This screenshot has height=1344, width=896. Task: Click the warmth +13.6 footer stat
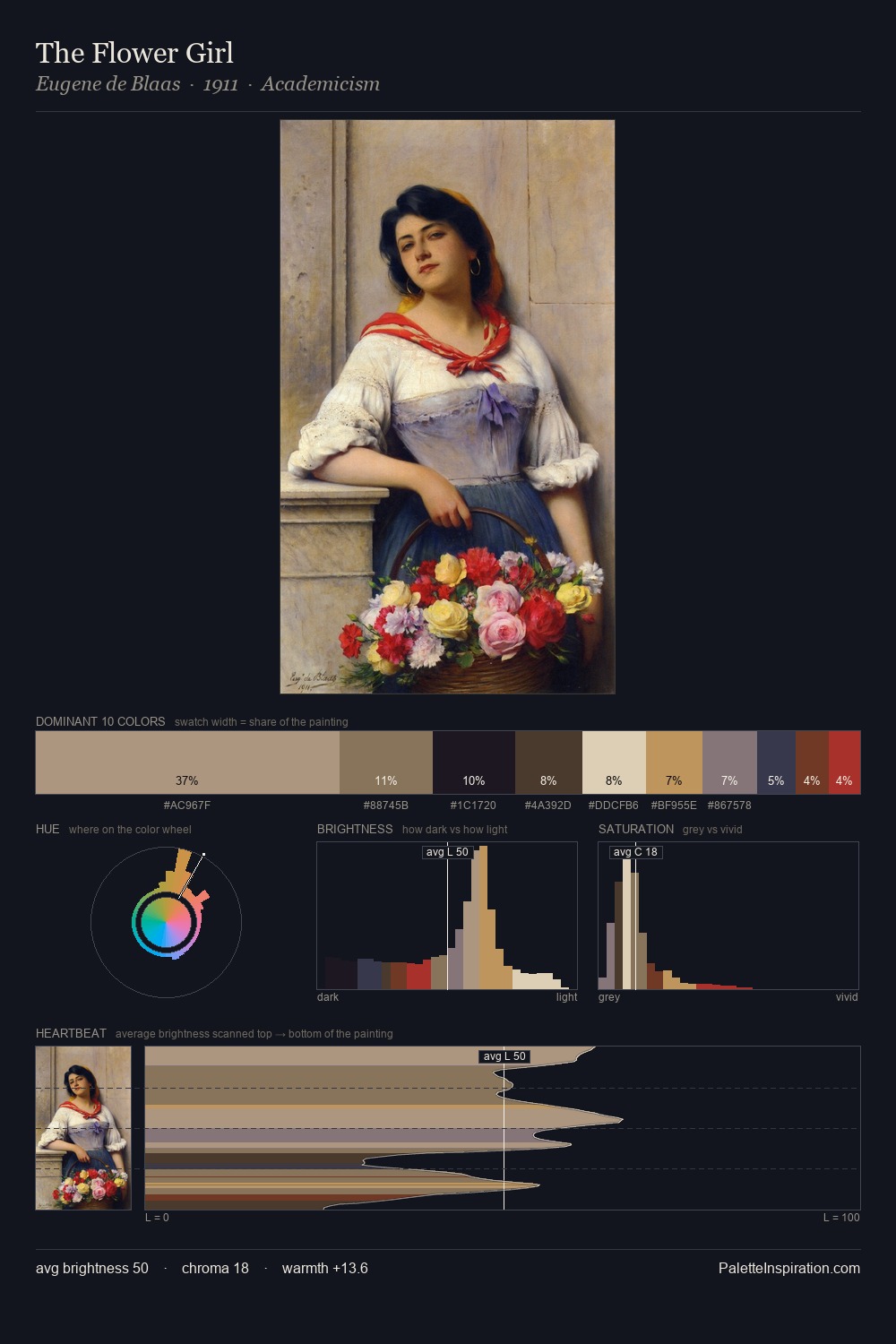[x=325, y=1268]
